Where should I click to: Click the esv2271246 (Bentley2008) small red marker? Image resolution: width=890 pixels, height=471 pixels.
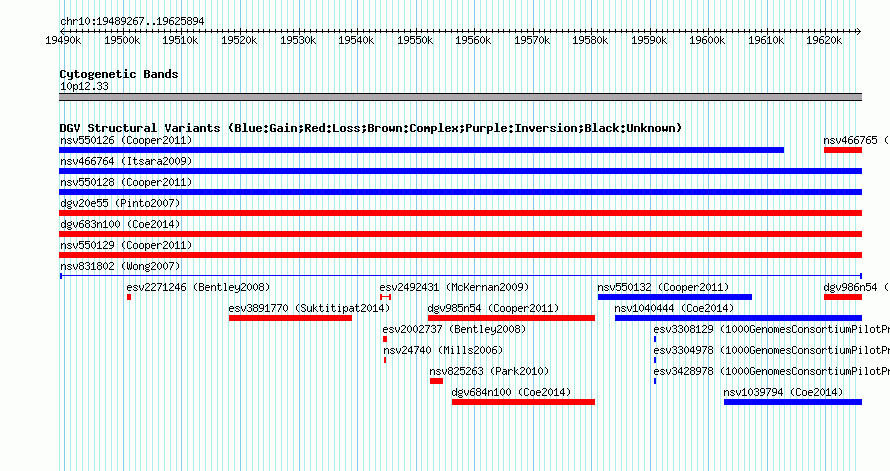129,297
